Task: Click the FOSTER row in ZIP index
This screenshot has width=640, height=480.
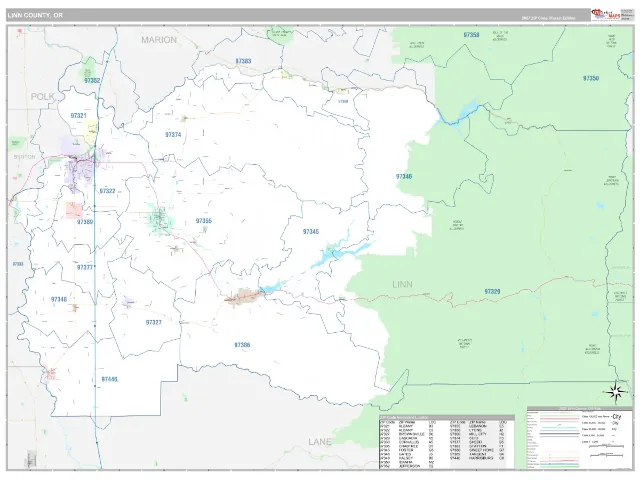Action: click(x=407, y=450)
